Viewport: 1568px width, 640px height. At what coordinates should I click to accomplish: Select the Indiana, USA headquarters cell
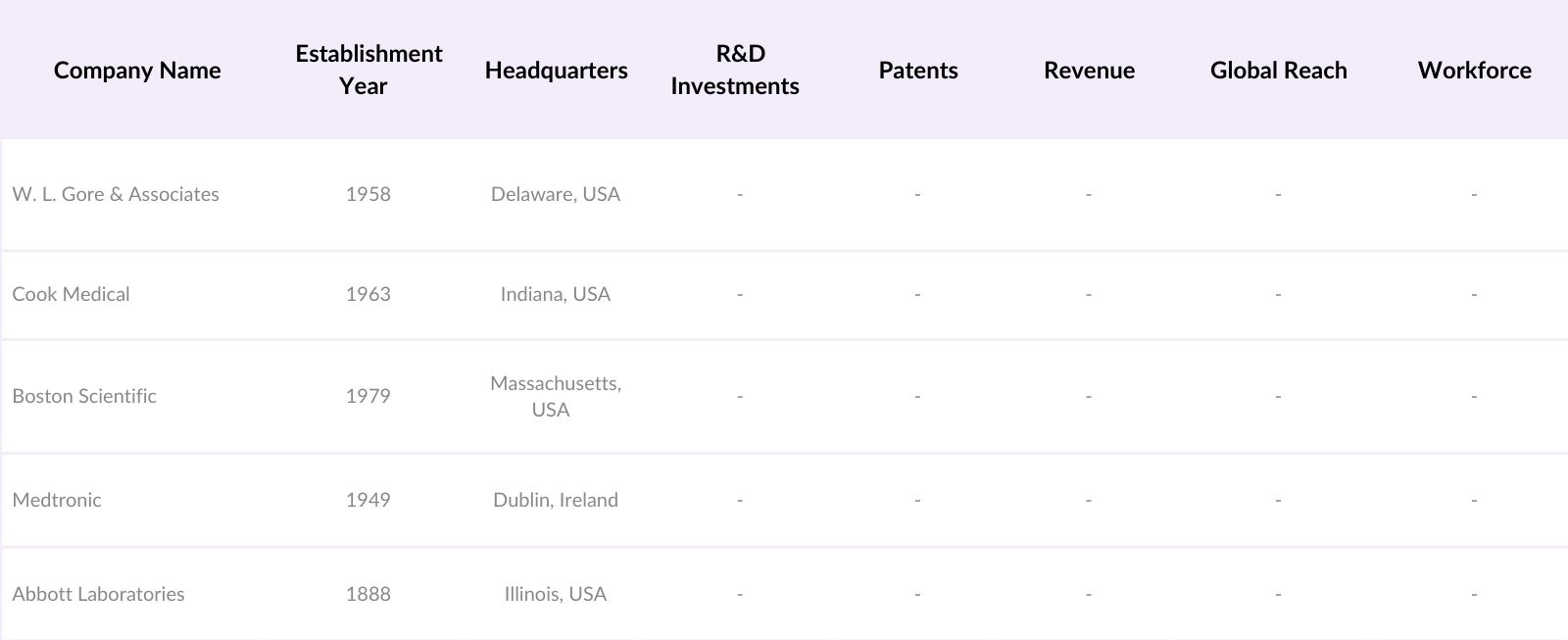[x=556, y=294]
